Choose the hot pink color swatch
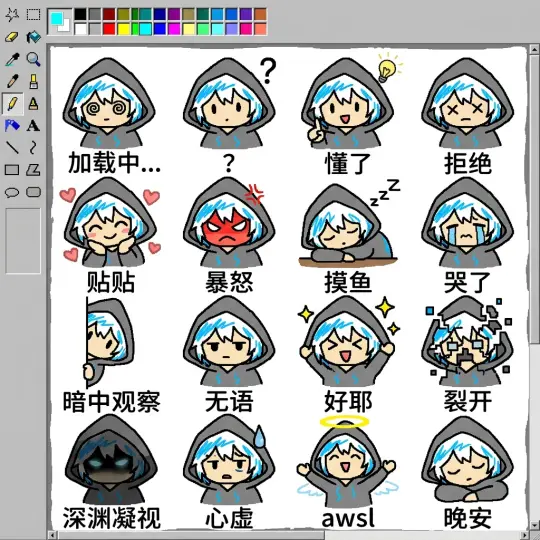Viewport: 540px width, 540px height. (x=246, y=29)
